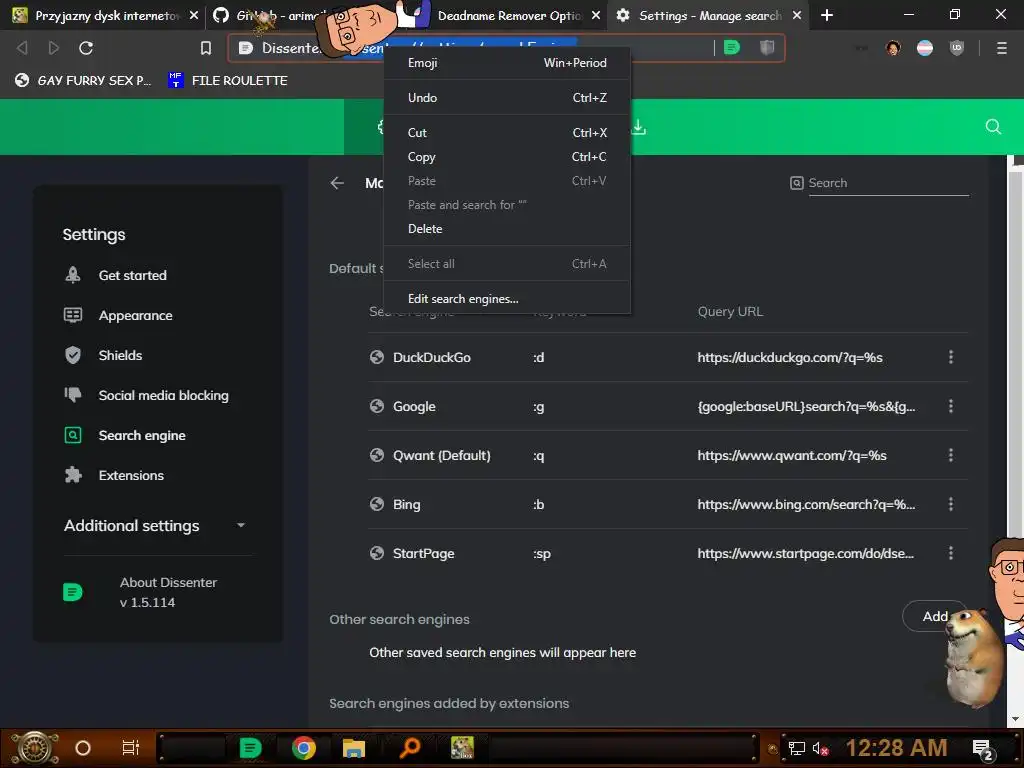
Task: Click the 12:28 AM taskbar clock
Action: 896,748
